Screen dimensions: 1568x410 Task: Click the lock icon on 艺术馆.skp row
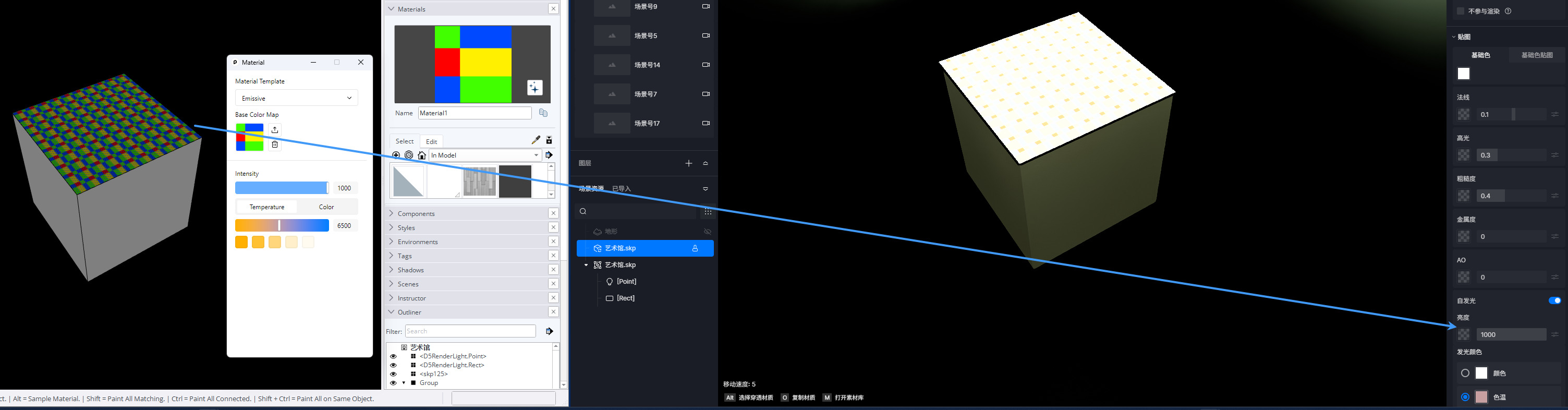click(695, 249)
